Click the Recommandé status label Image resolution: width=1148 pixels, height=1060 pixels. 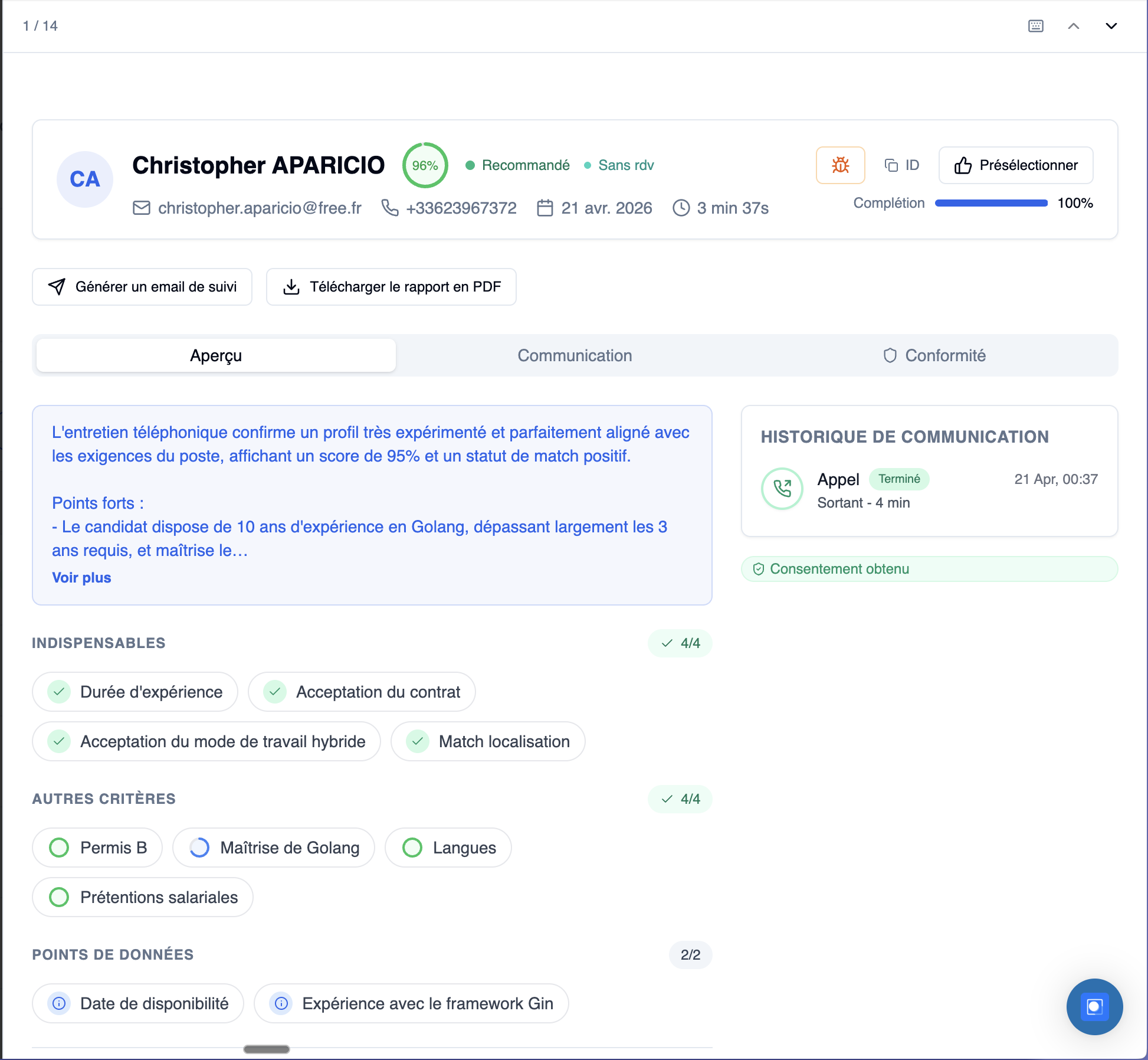point(526,165)
